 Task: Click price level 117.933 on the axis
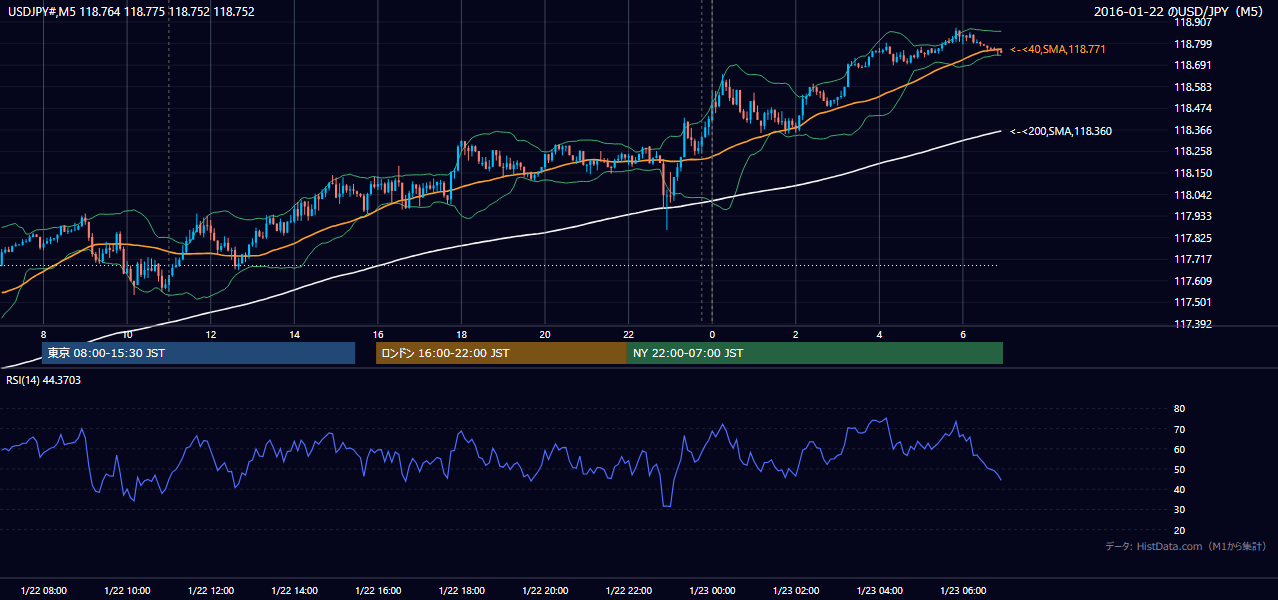coord(1192,216)
